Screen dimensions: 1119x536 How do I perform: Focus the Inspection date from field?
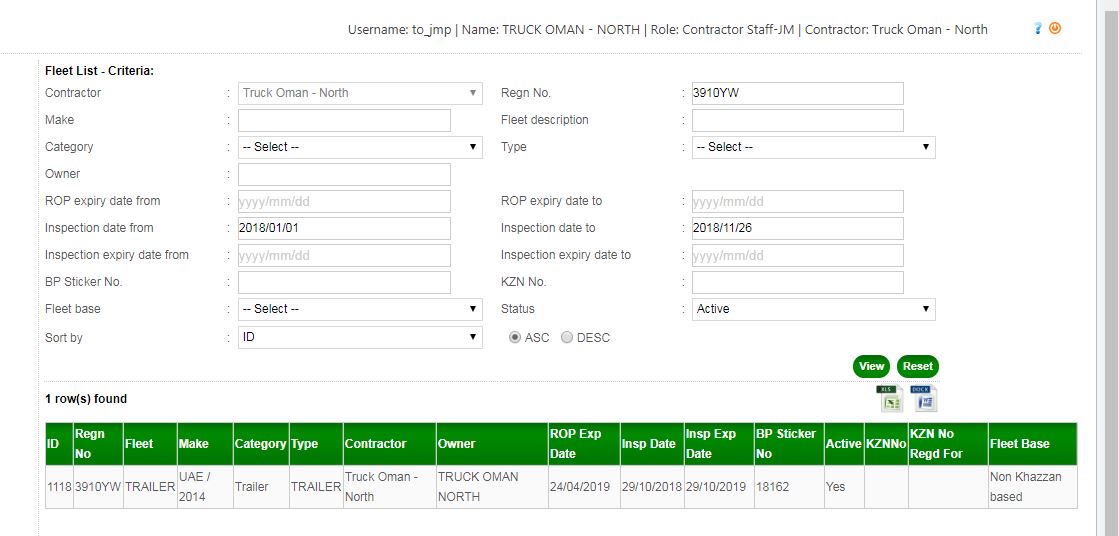344,228
